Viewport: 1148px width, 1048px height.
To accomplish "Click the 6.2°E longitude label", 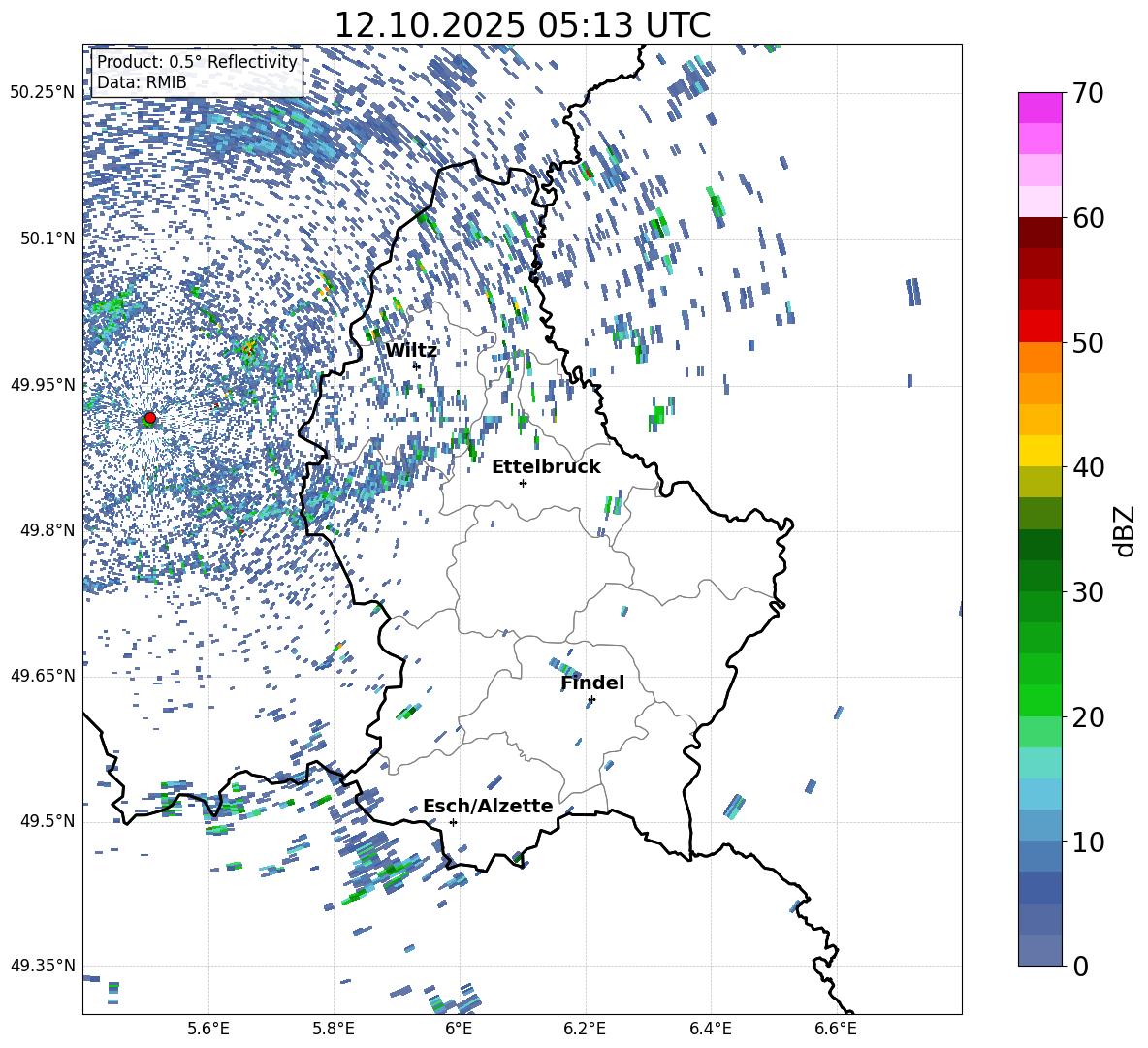I will point(585,1029).
